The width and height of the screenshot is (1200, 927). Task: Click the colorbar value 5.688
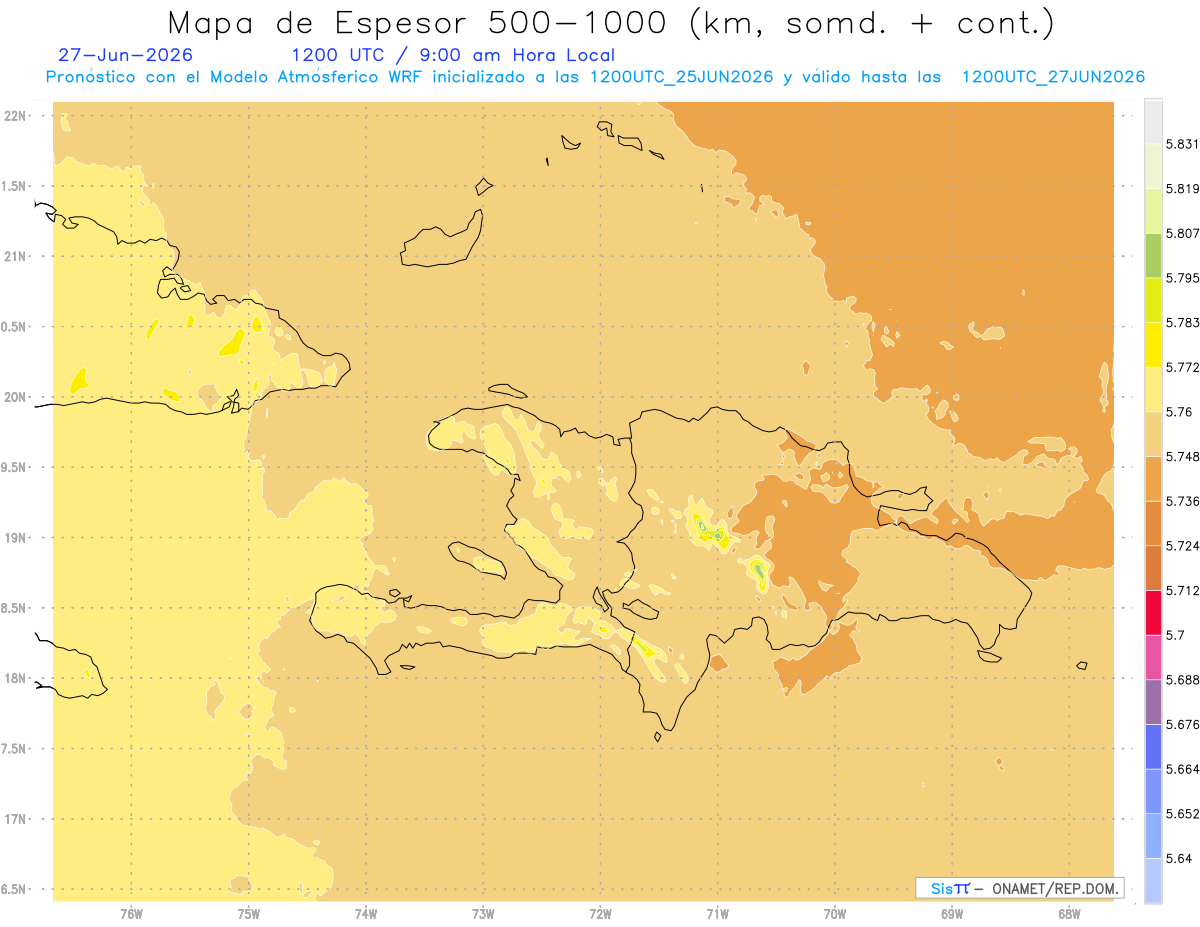pos(1182,680)
